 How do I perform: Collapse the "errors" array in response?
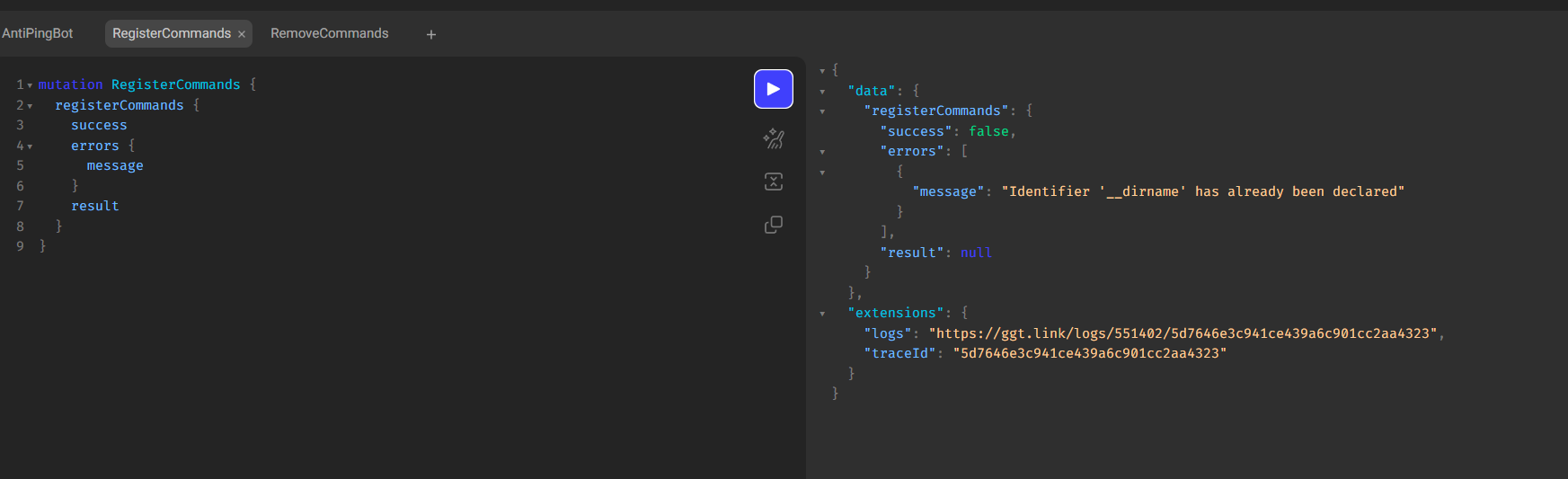822,152
